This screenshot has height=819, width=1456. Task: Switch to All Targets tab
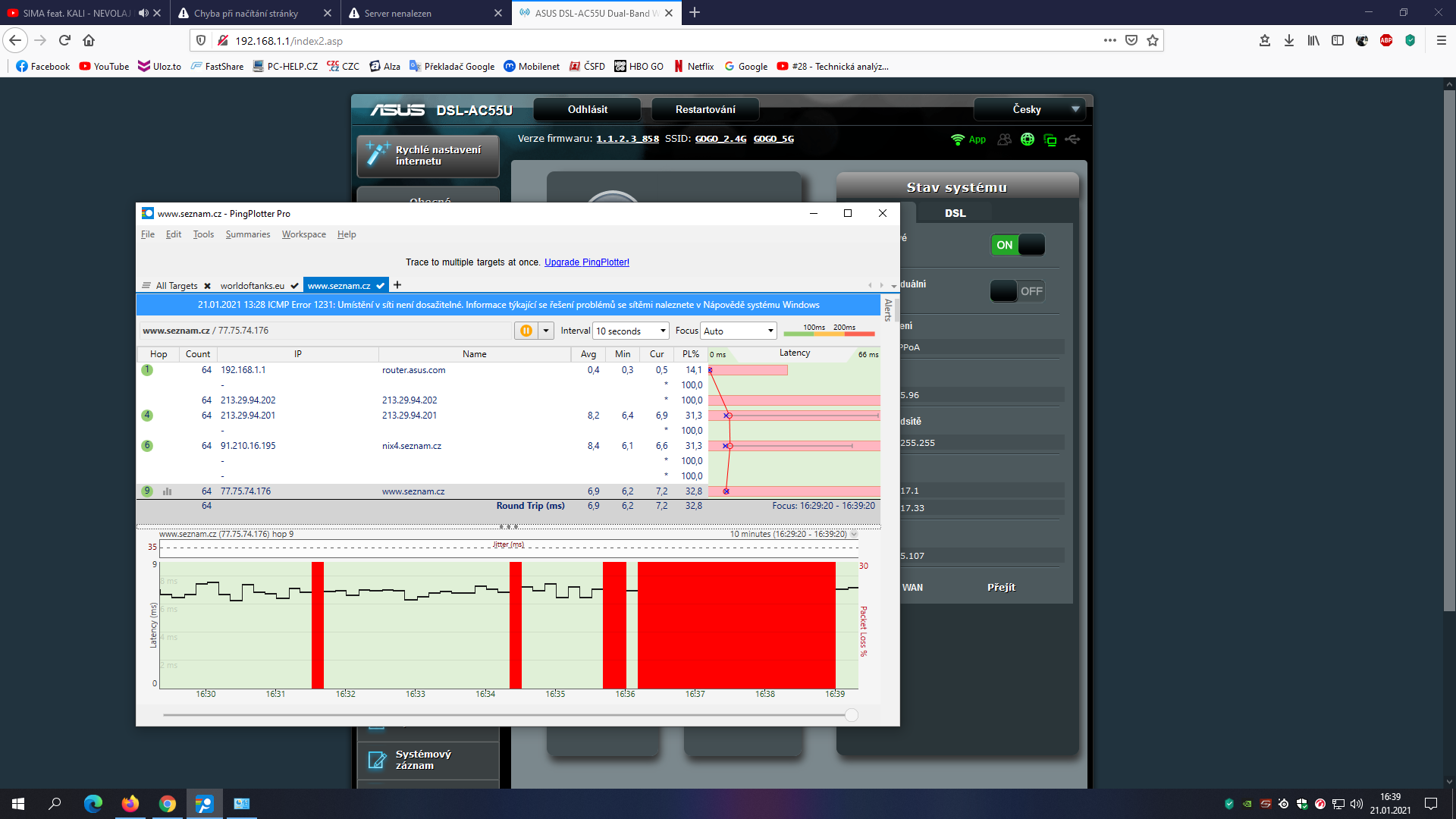tap(176, 286)
